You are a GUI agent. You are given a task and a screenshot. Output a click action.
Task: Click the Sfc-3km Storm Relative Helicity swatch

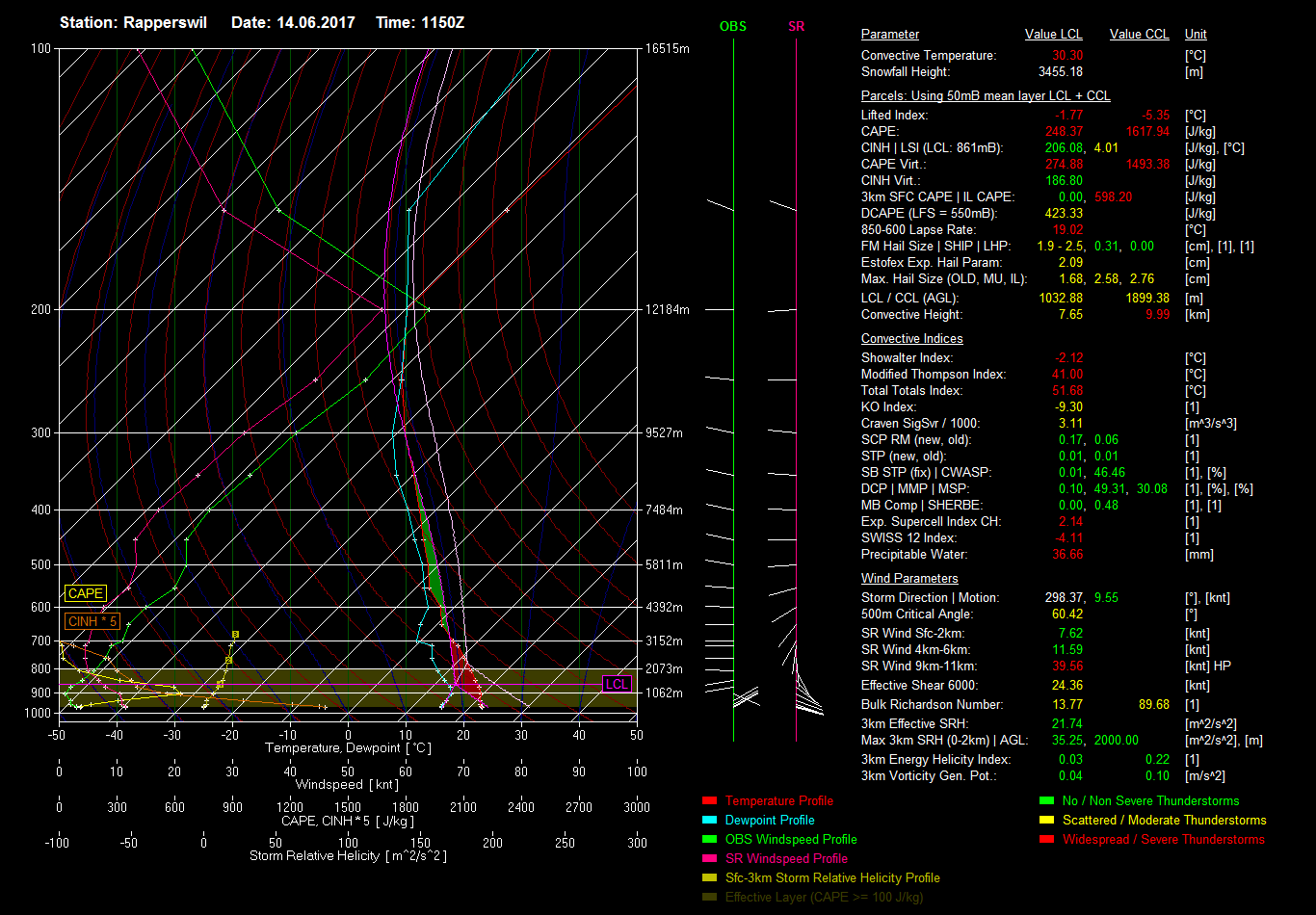pos(709,877)
